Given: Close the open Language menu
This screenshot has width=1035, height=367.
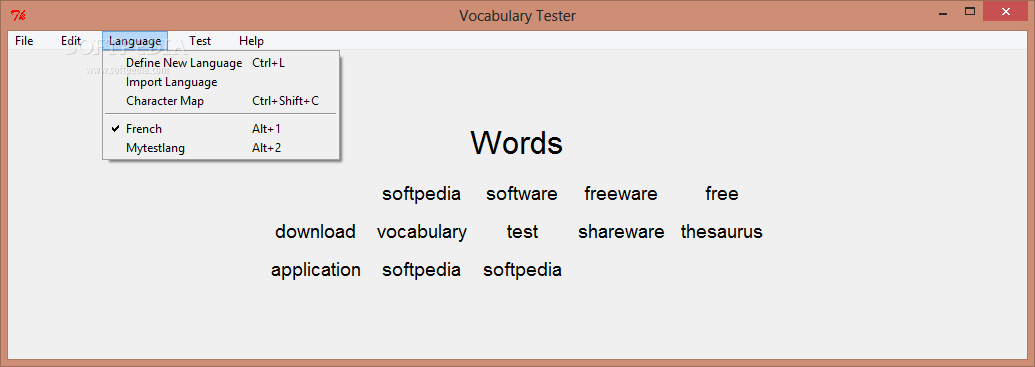Looking at the screenshot, I should 135,41.
